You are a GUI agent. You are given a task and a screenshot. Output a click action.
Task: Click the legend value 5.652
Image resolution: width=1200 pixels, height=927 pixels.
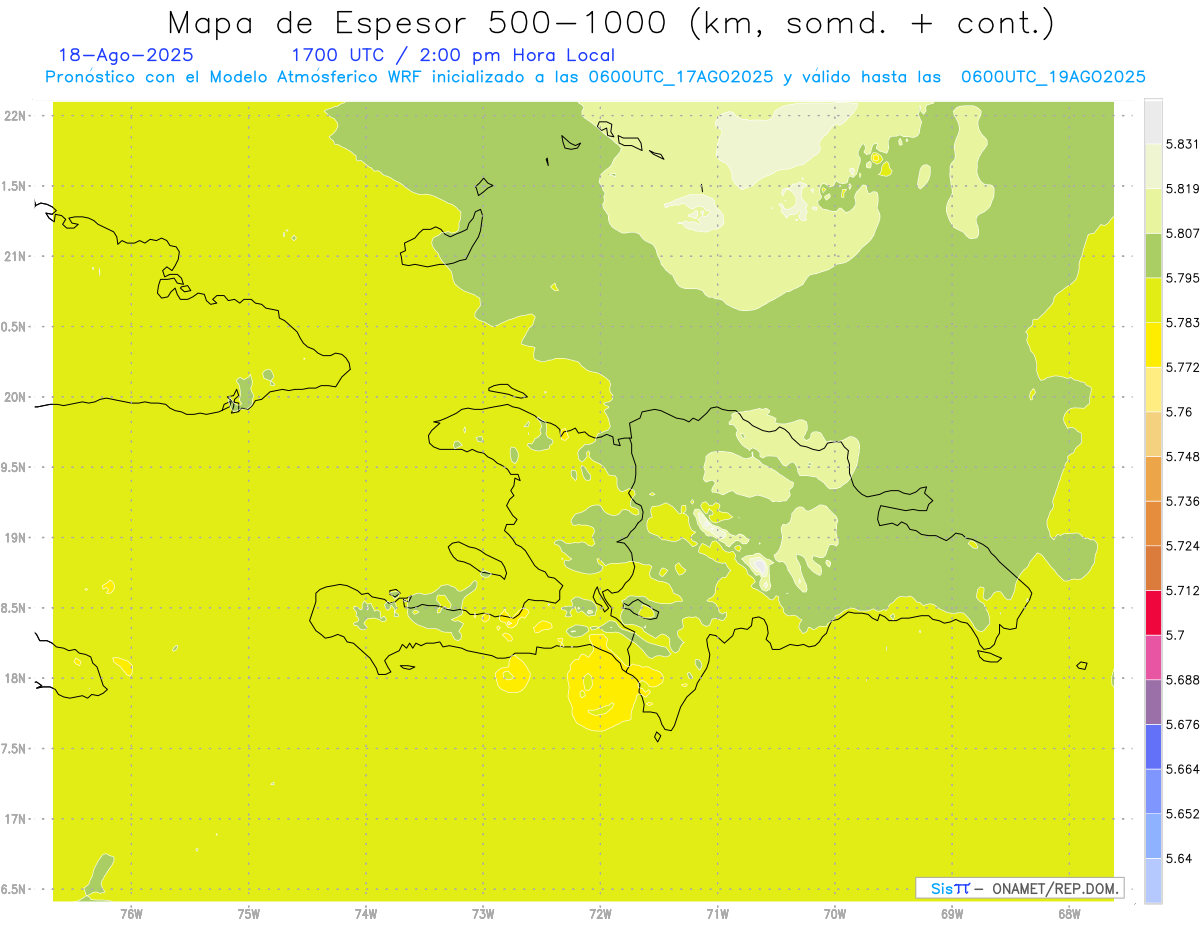click(1182, 813)
